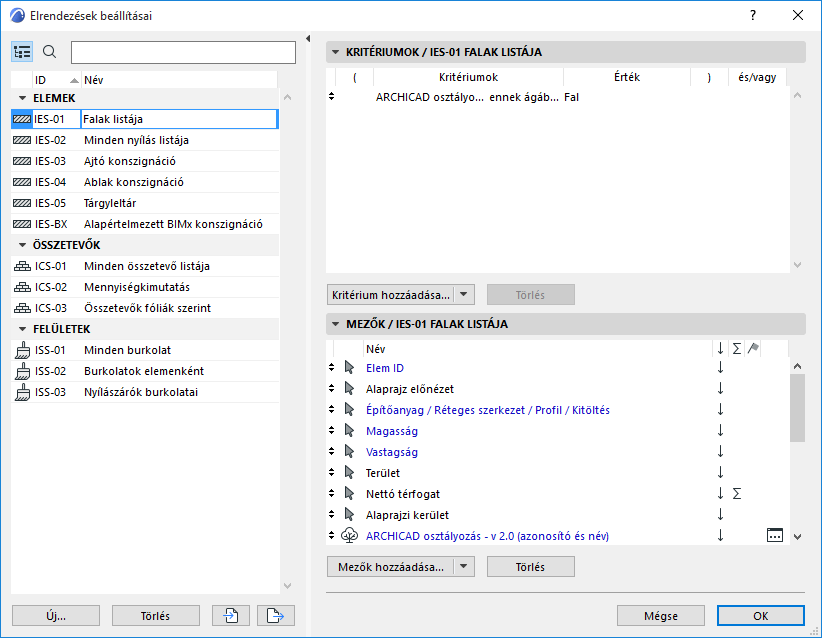Click the Mezők hozzáadása button
This screenshot has width=822, height=638.
(x=391, y=567)
